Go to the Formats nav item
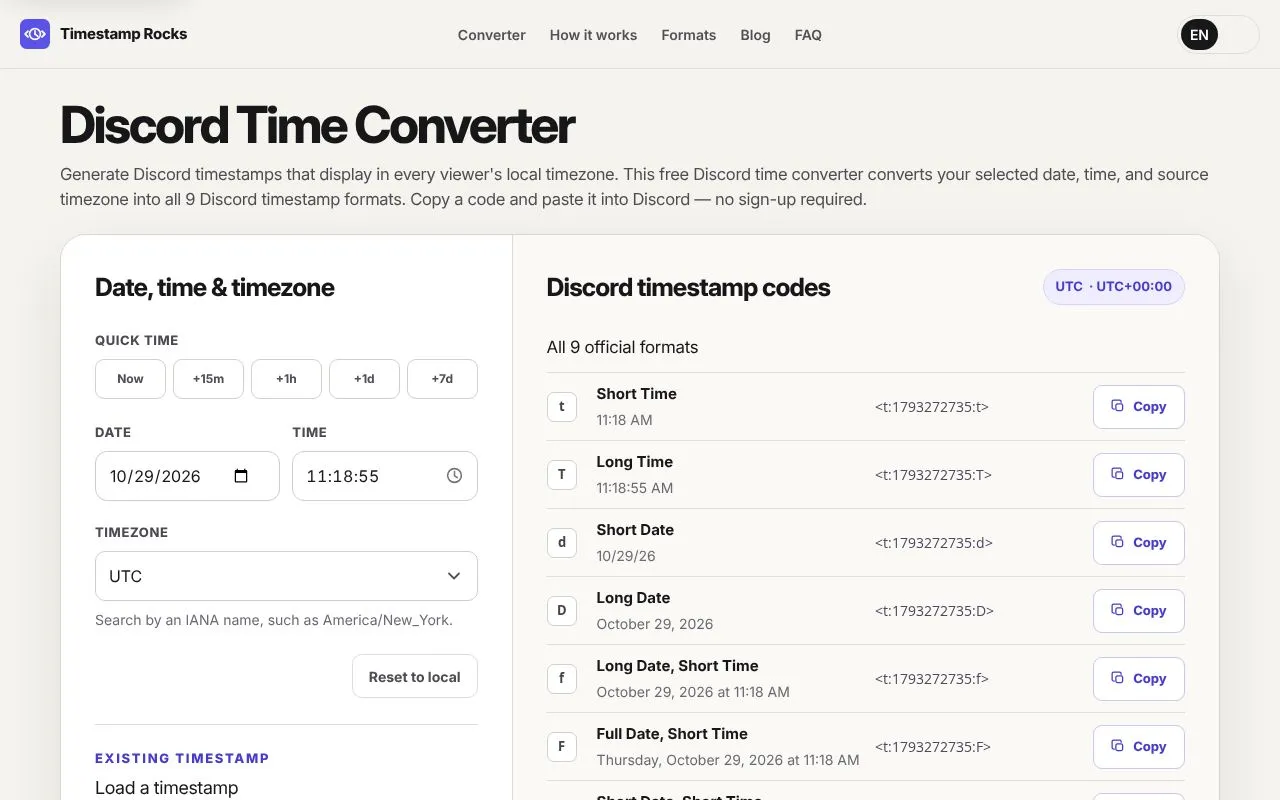The width and height of the screenshot is (1280, 800). (688, 35)
